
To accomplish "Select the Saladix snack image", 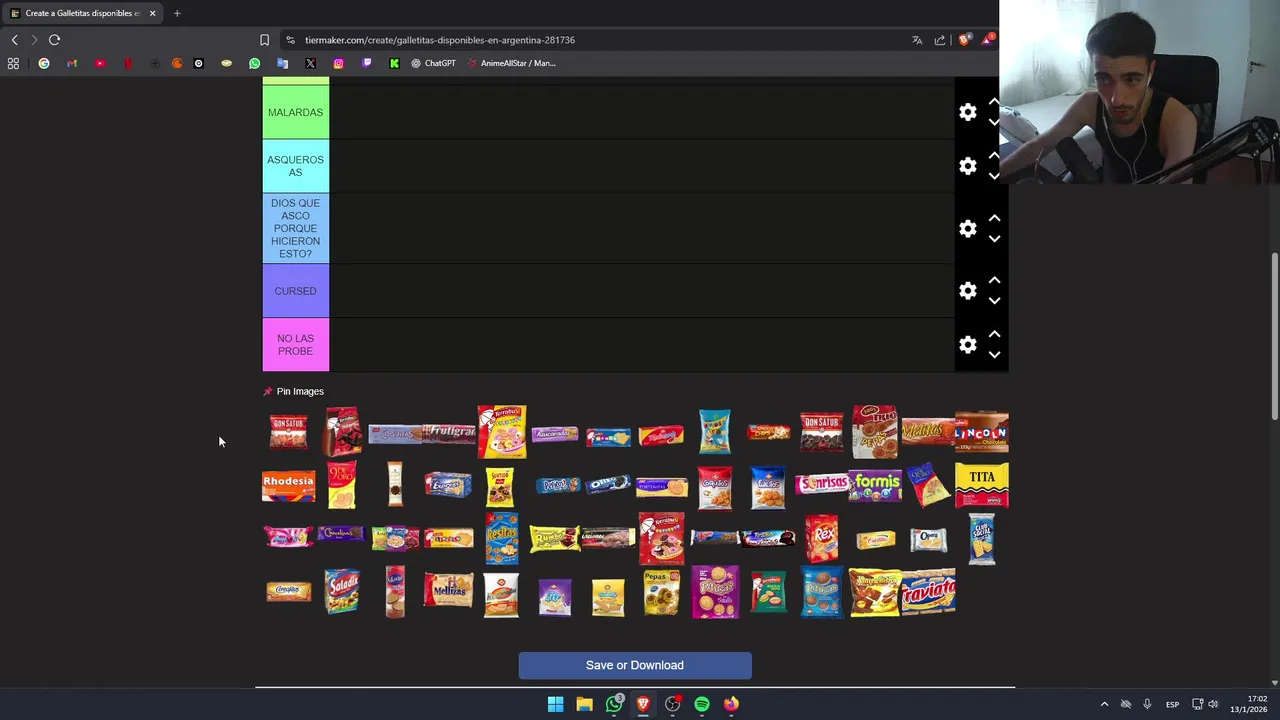I will click(341, 591).
